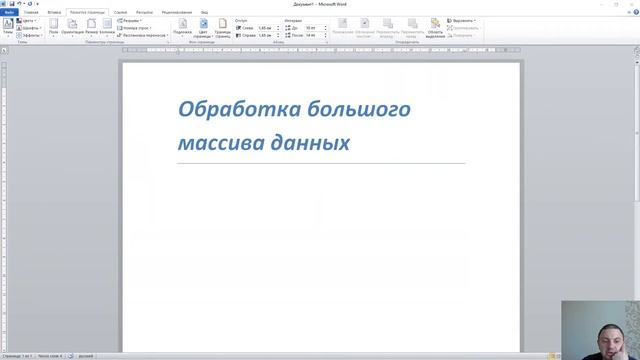Screen dimensions: 640x360
Task: Open the Разрывы breaks dropdown
Action: click(129, 20)
